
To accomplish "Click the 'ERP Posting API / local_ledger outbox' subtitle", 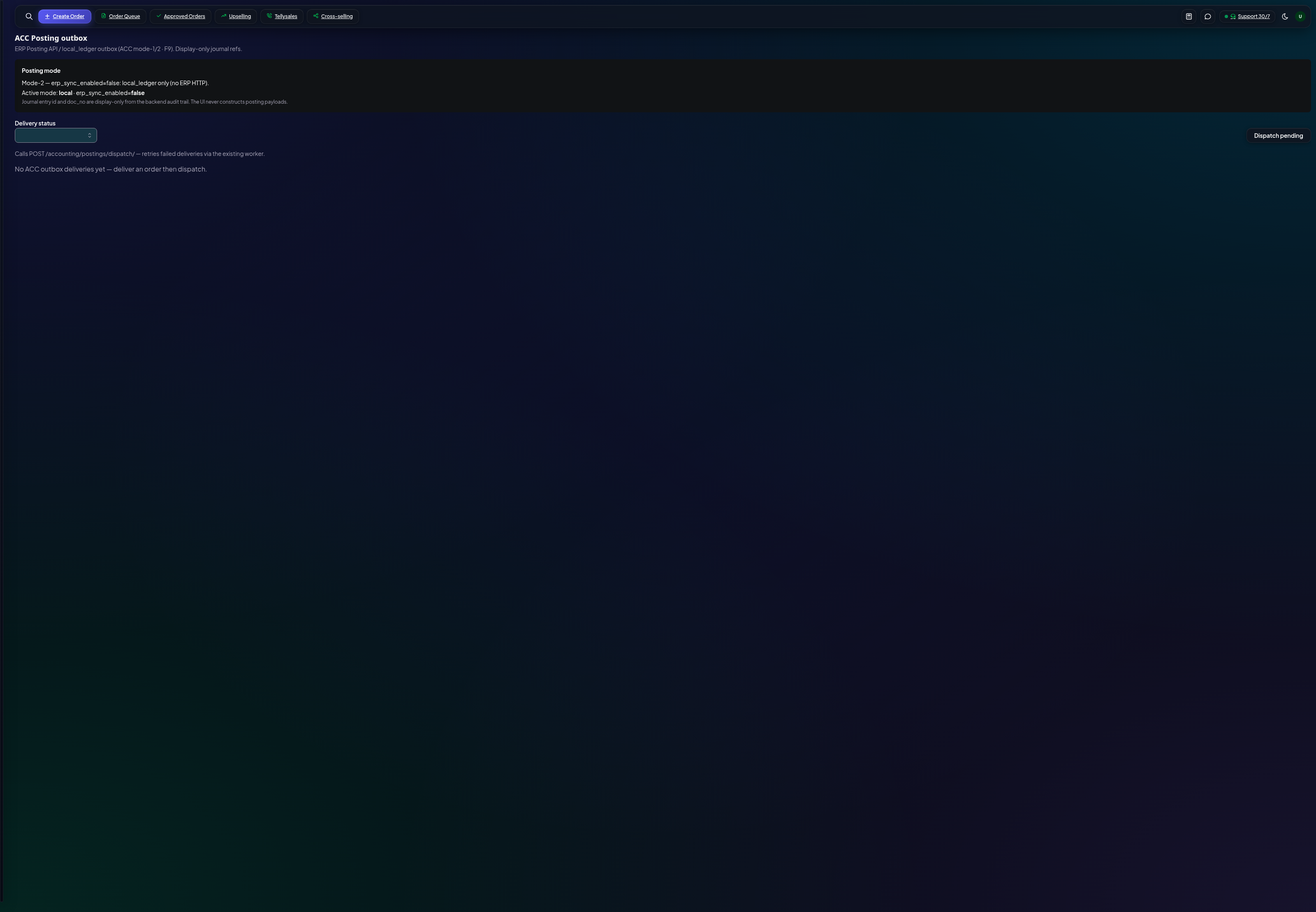I will pyautogui.click(x=128, y=49).
